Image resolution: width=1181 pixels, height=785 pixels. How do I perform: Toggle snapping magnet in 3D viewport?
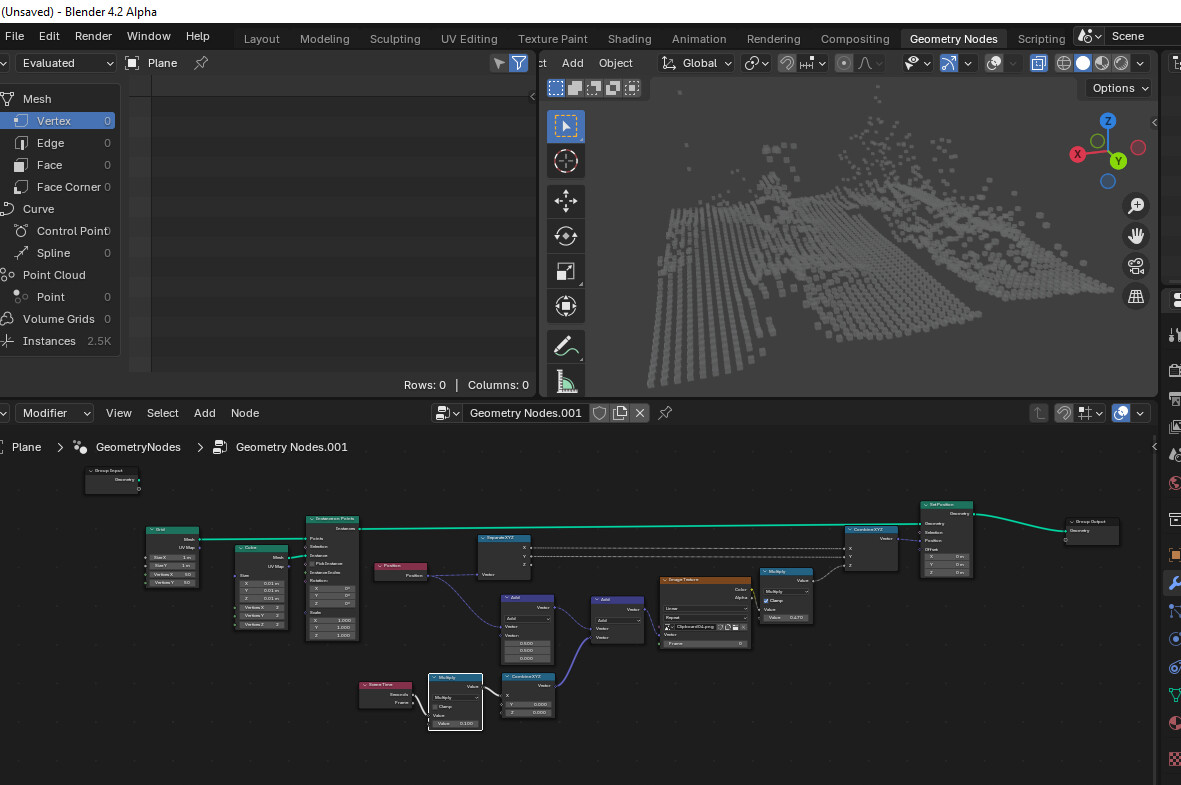click(x=786, y=63)
